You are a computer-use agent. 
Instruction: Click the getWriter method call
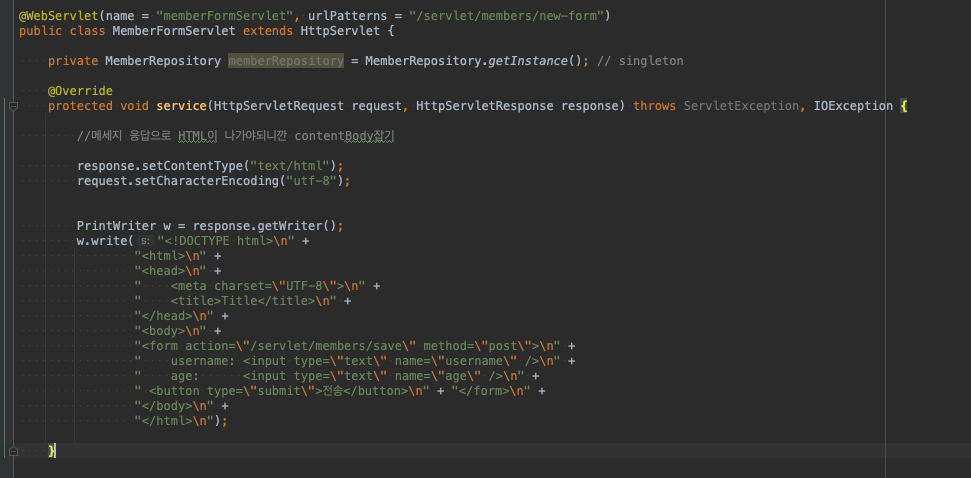click(x=289, y=226)
